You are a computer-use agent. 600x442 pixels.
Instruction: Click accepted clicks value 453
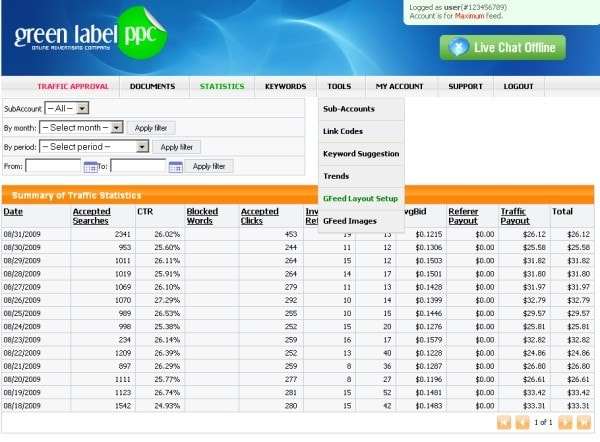coord(291,234)
